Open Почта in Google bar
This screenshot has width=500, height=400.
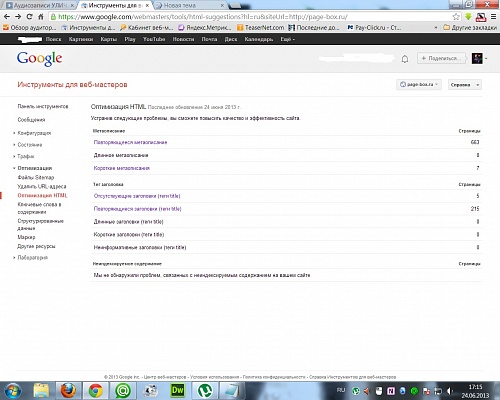pos(209,39)
